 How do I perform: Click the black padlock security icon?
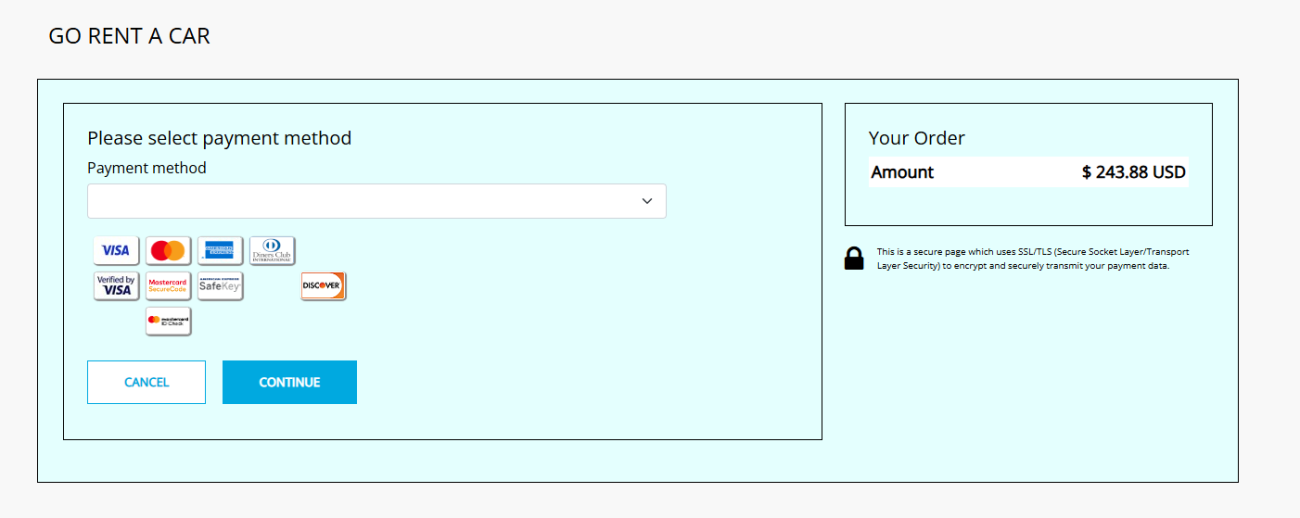(854, 259)
